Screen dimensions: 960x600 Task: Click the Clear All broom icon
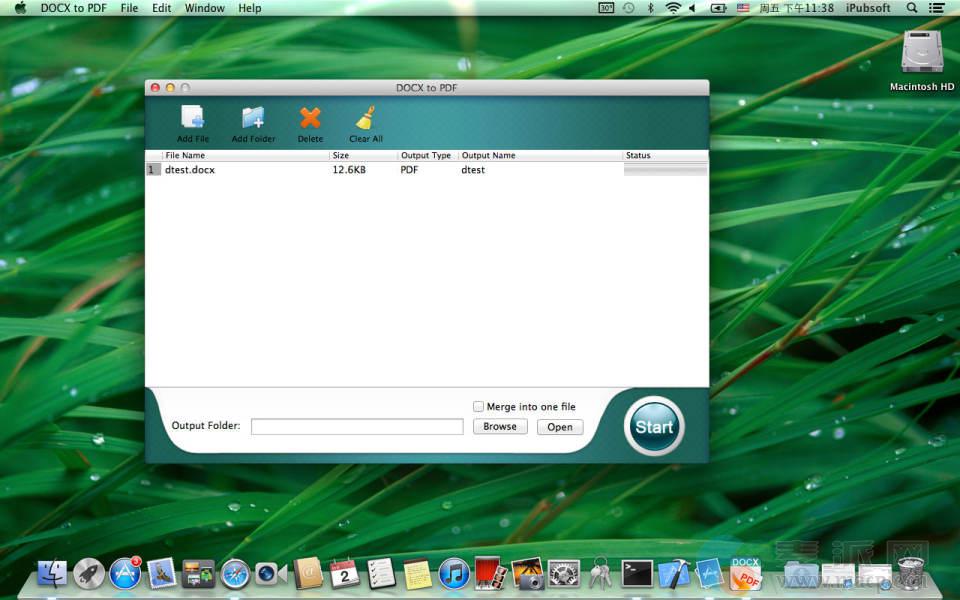(x=365, y=119)
